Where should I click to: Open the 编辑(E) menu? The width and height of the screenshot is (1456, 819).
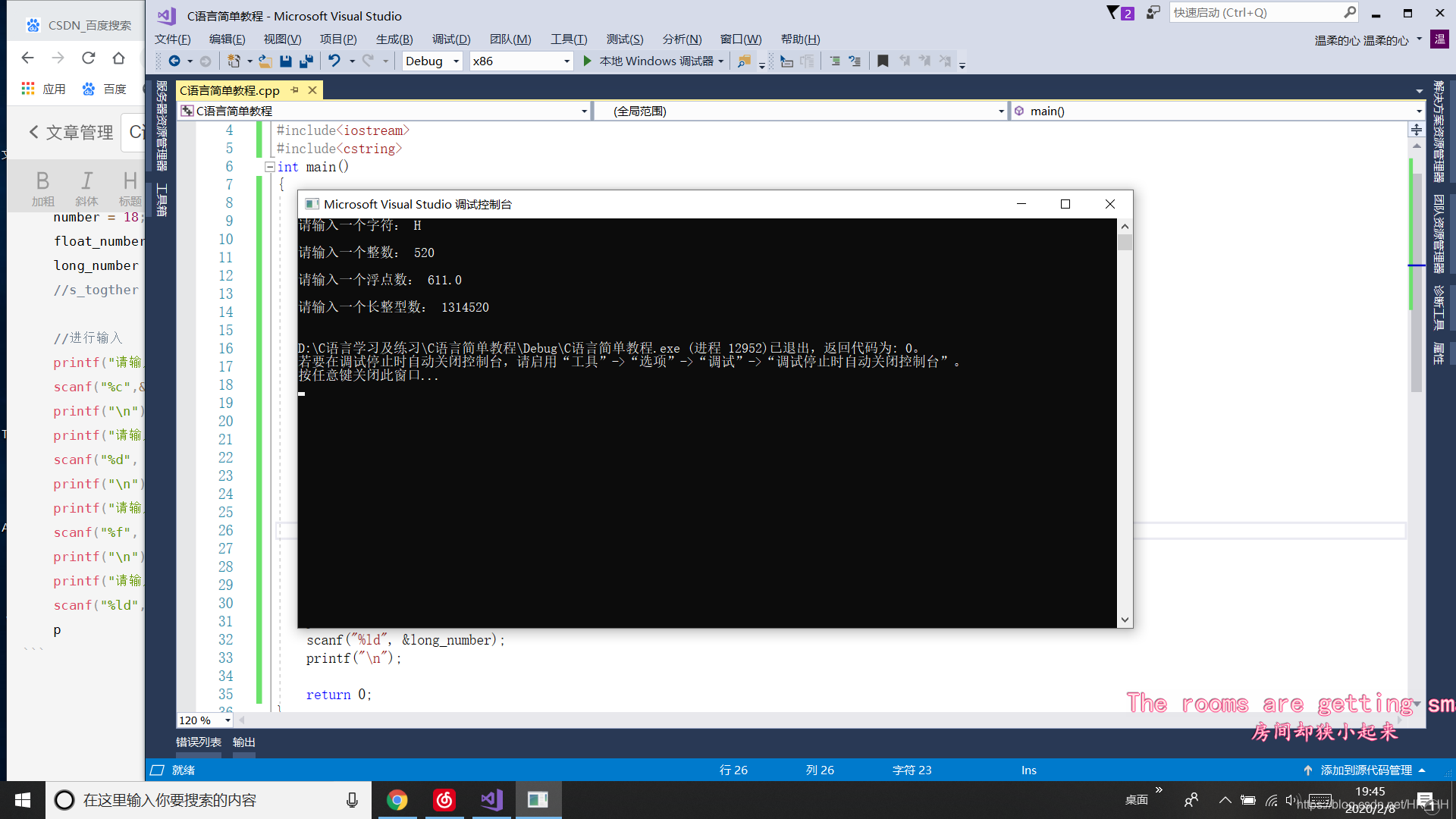click(227, 39)
